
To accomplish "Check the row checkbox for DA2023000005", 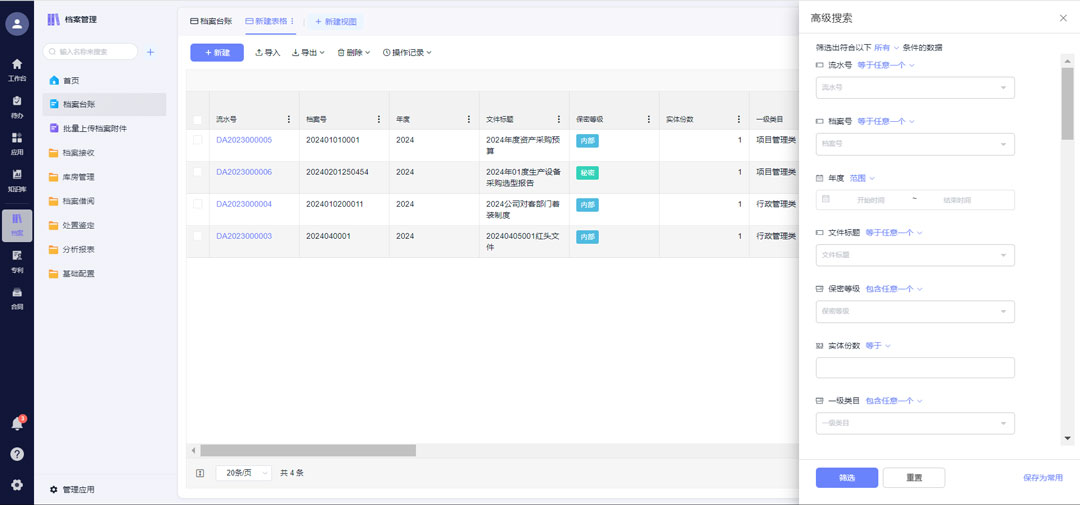I will coord(198,140).
